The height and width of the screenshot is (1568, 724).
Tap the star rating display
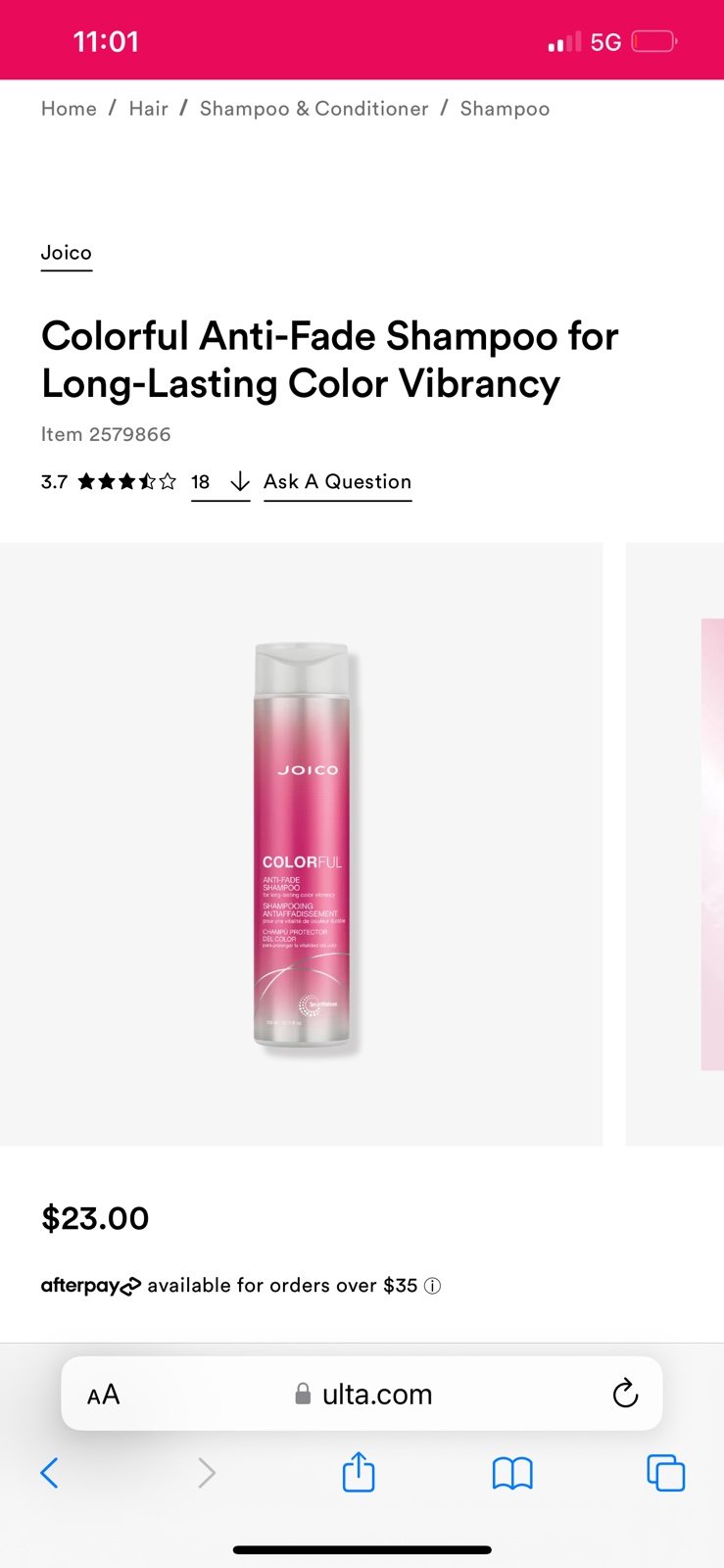(x=127, y=481)
